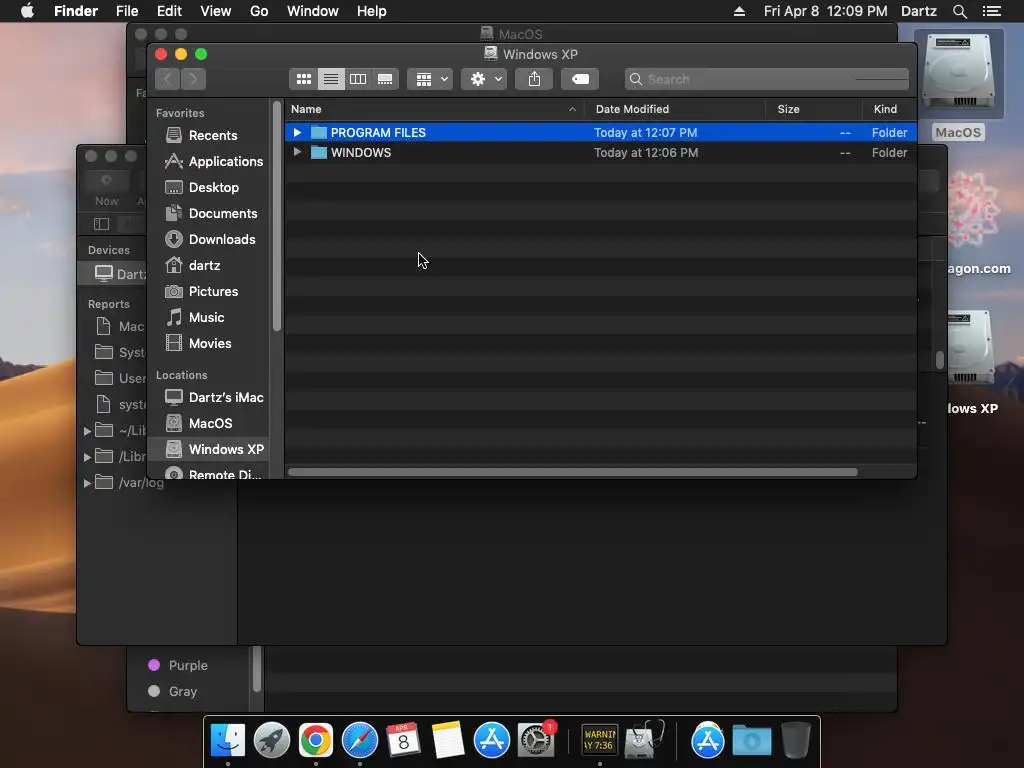Open Recents in the sidebar
Screen dimensions: 1024x768
209,135
